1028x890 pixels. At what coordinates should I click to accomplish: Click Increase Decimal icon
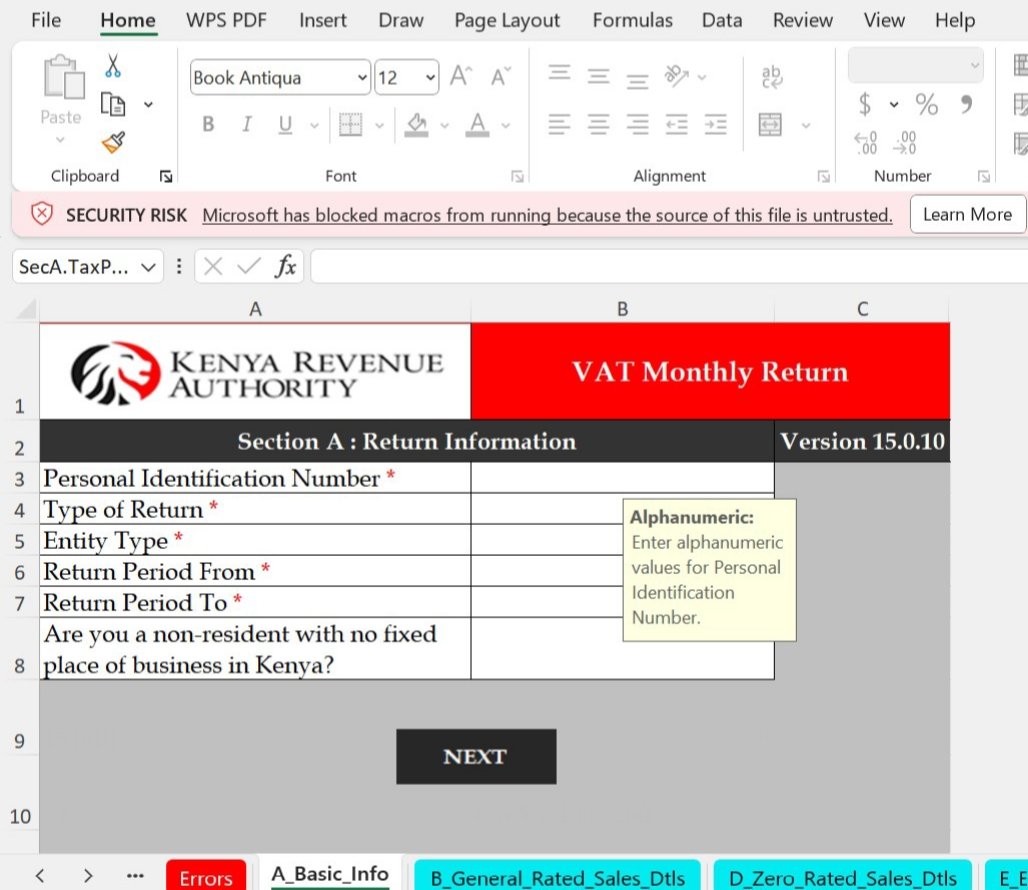[x=865, y=142]
